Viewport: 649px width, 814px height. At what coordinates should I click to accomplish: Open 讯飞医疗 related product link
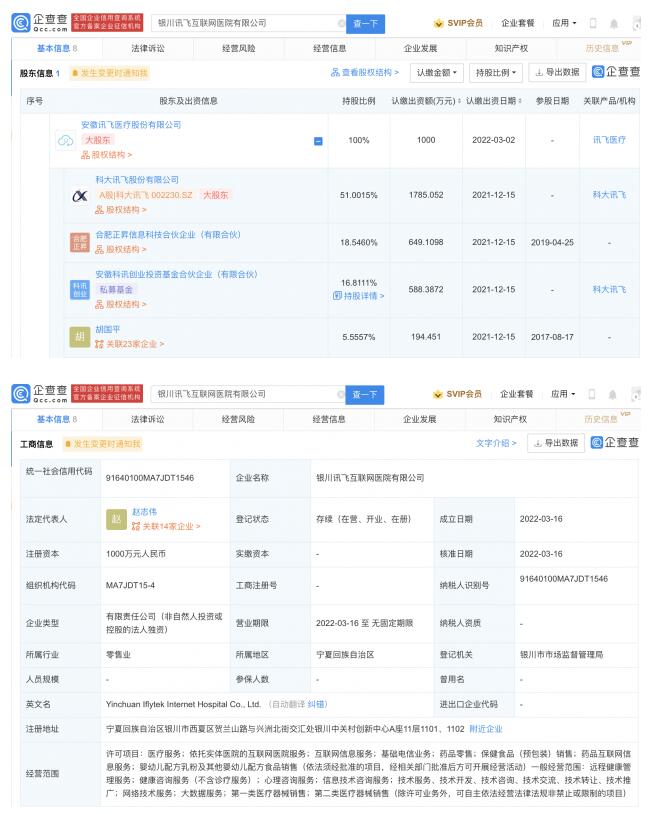coord(609,140)
